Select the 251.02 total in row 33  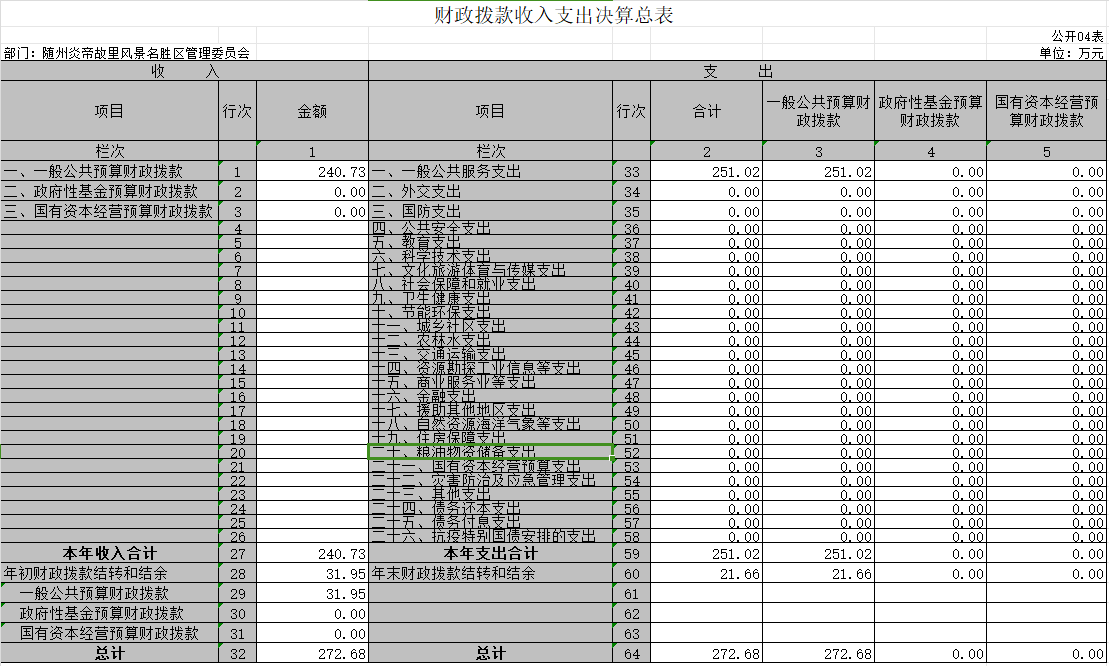(706, 172)
